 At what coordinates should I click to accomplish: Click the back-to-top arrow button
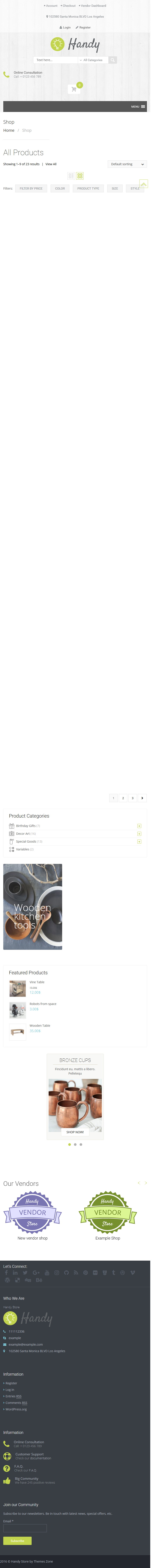point(143,183)
